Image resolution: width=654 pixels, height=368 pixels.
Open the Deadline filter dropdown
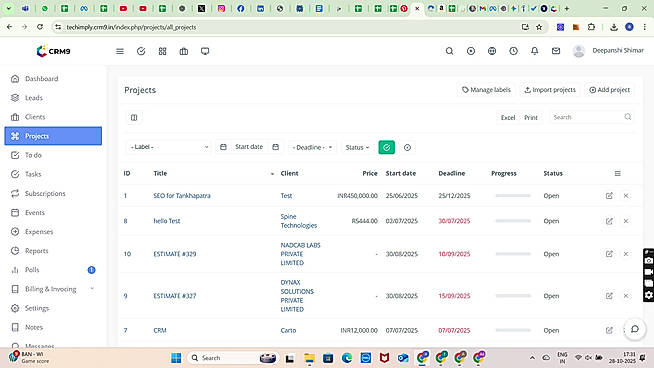tap(312, 147)
